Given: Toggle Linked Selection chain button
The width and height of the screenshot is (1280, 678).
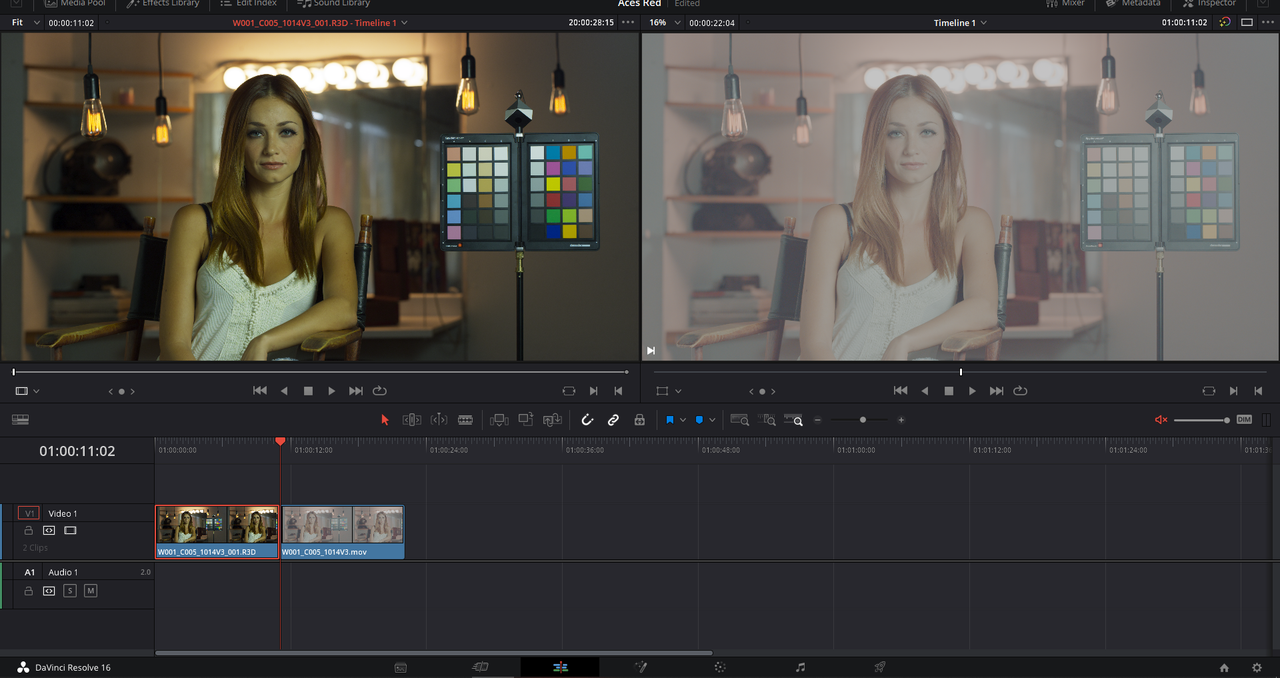Looking at the screenshot, I should pyautogui.click(x=613, y=420).
